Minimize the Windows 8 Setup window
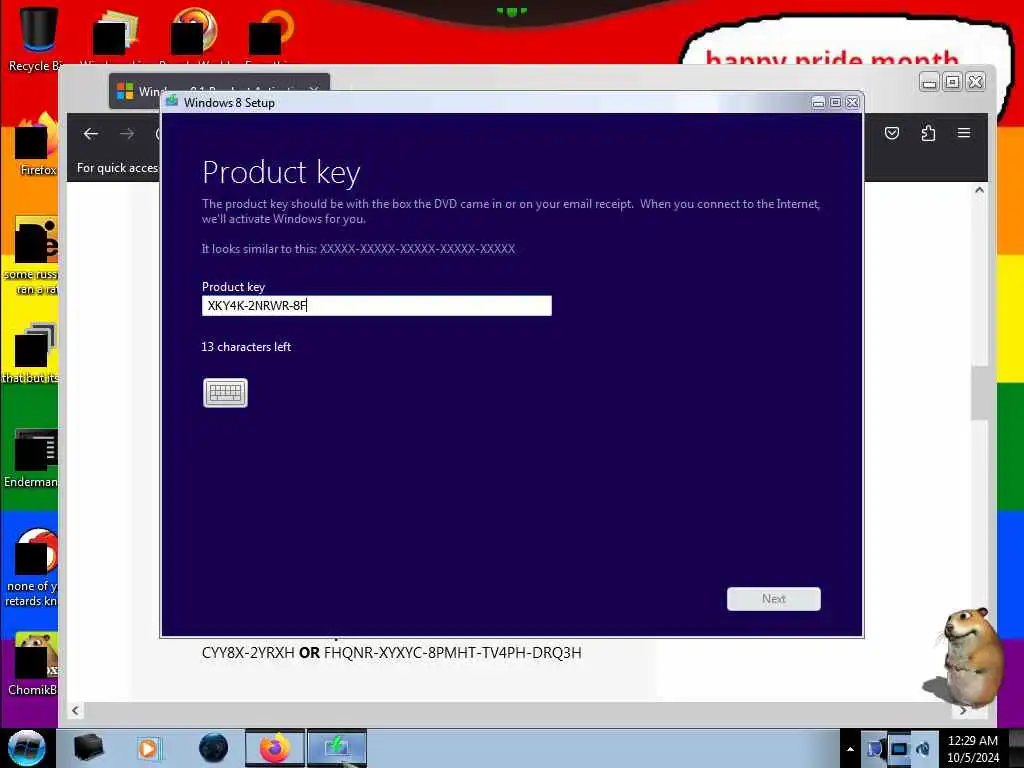This screenshot has height=768, width=1024. click(x=818, y=103)
